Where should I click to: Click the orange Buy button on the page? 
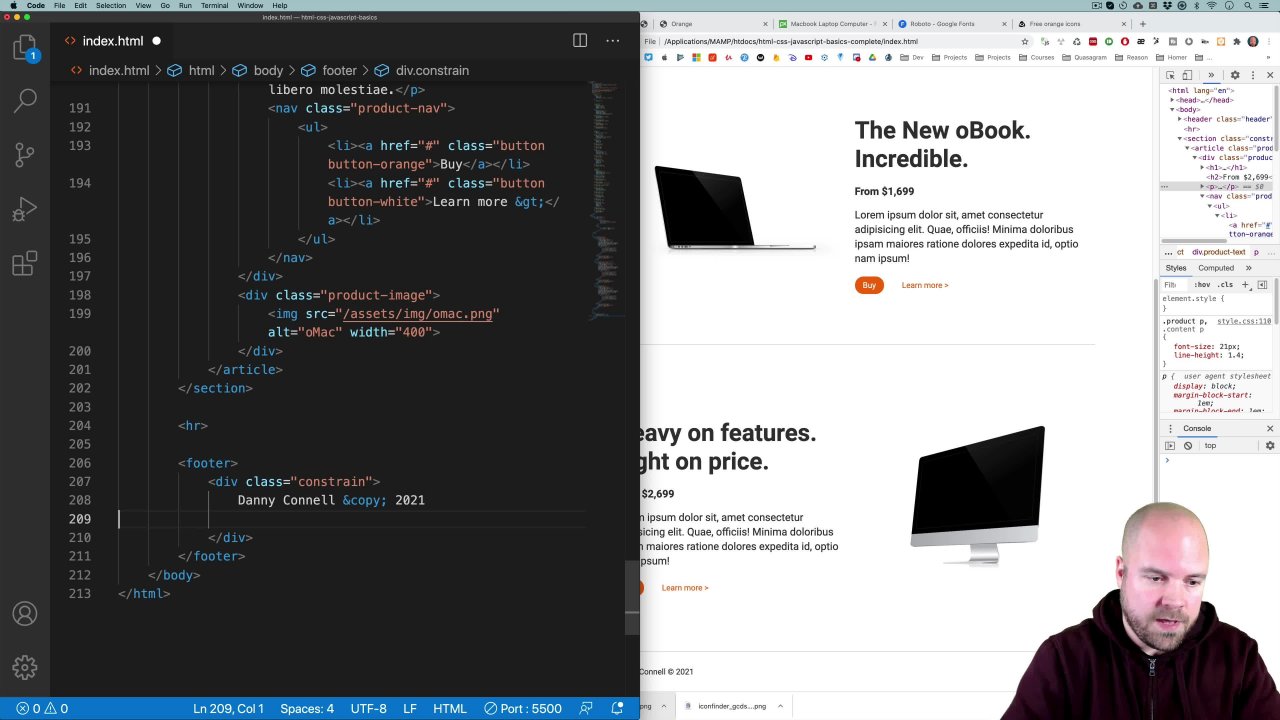point(869,285)
